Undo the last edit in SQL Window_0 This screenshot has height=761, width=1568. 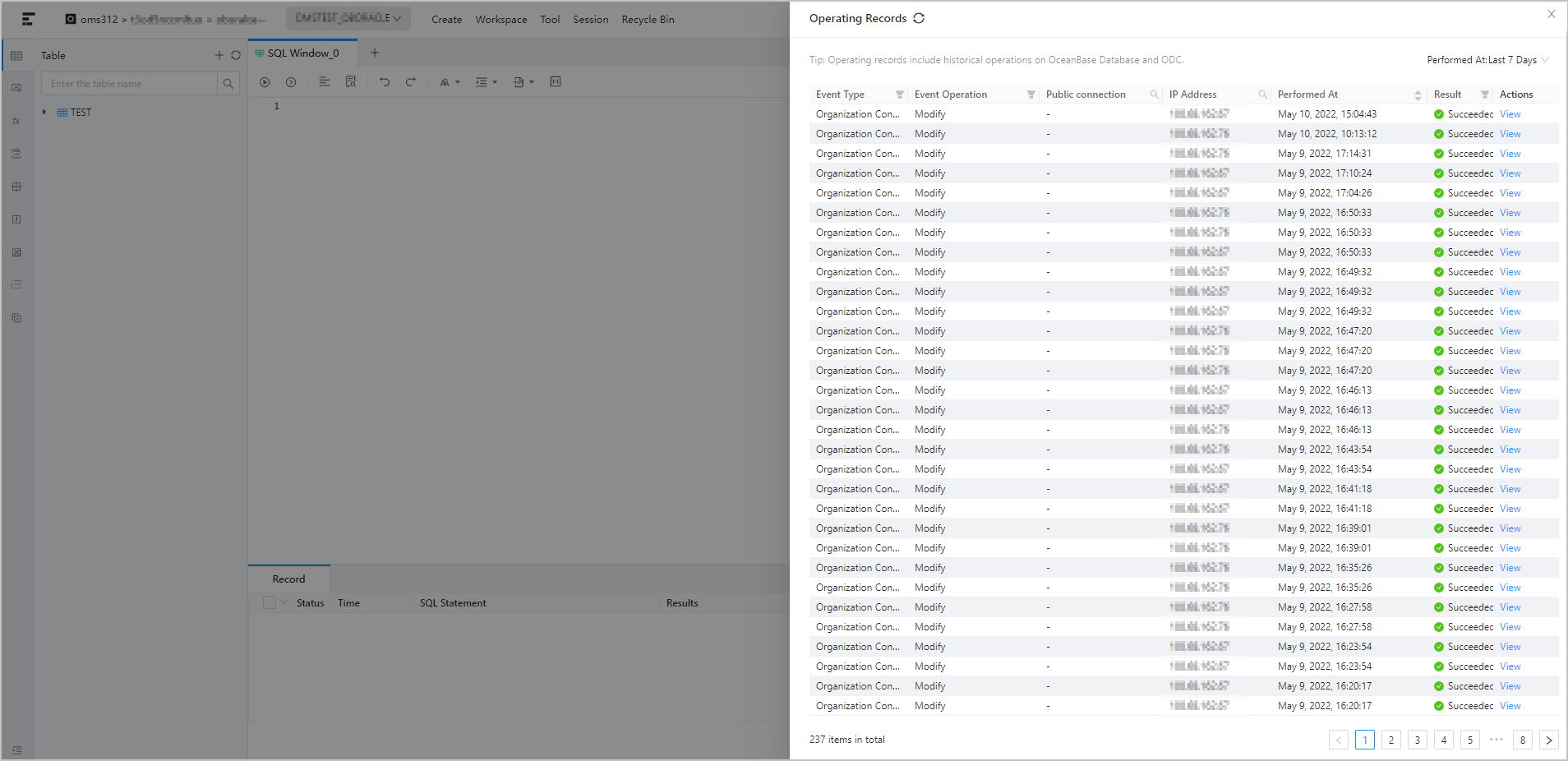[384, 81]
